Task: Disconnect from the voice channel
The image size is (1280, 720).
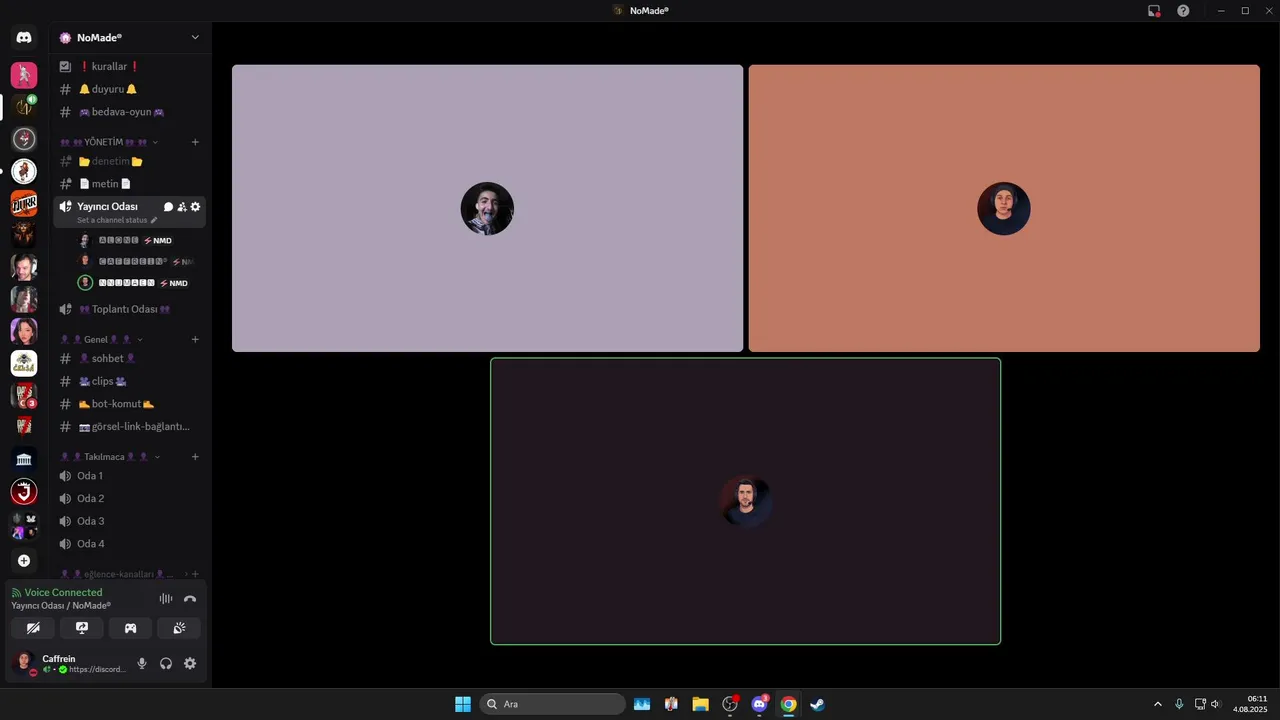Action: point(190,599)
